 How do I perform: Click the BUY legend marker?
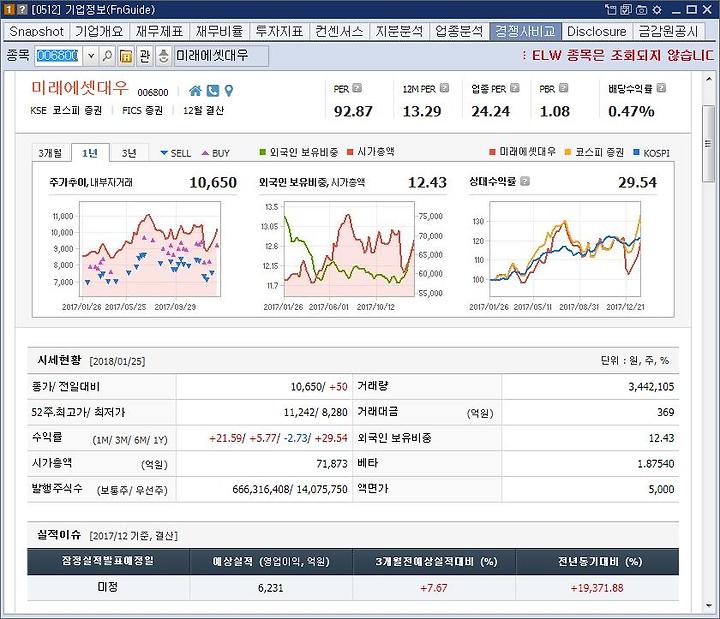pos(205,153)
